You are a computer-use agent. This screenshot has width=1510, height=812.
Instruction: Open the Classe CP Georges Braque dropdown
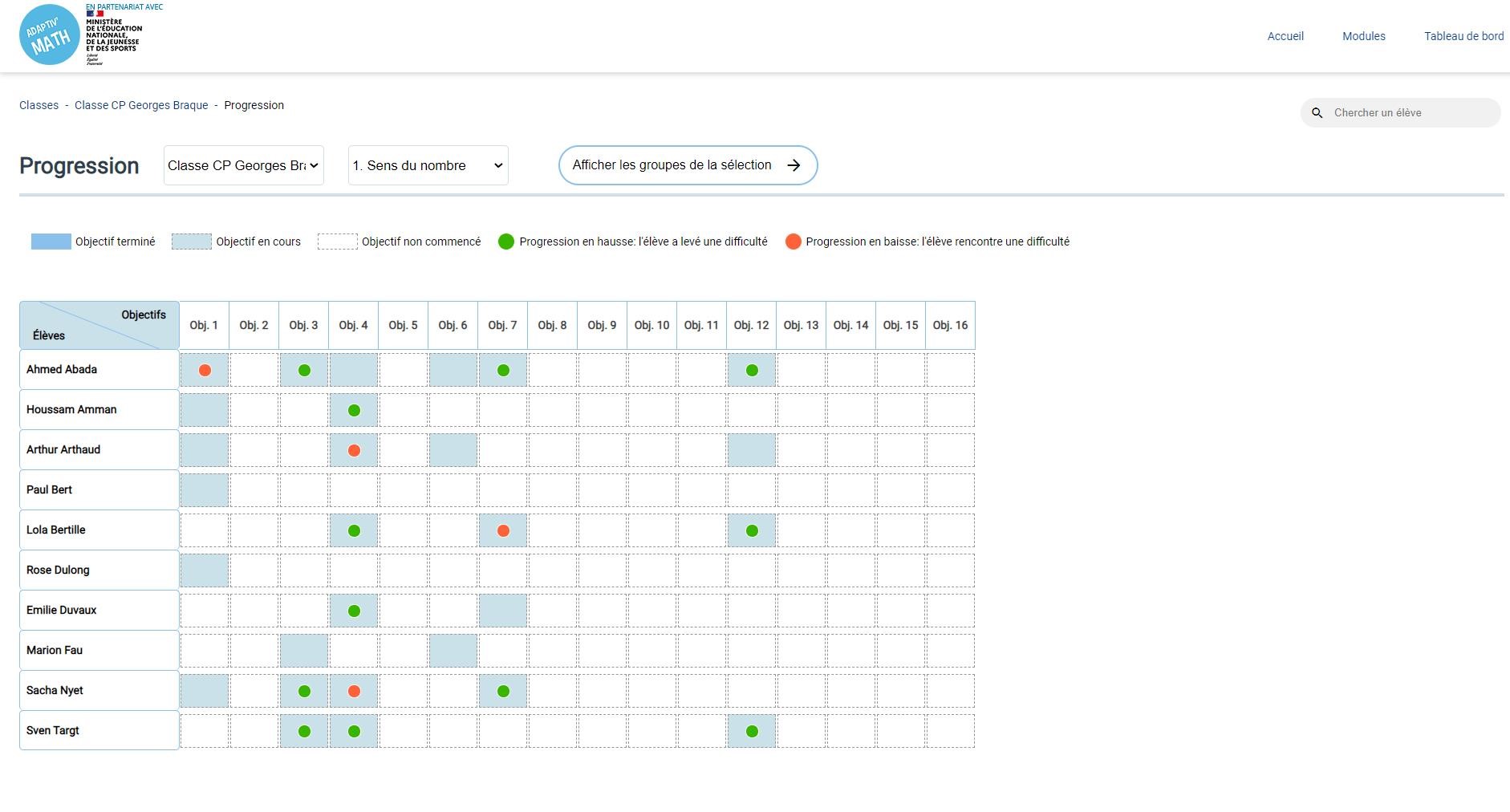coord(243,165)
